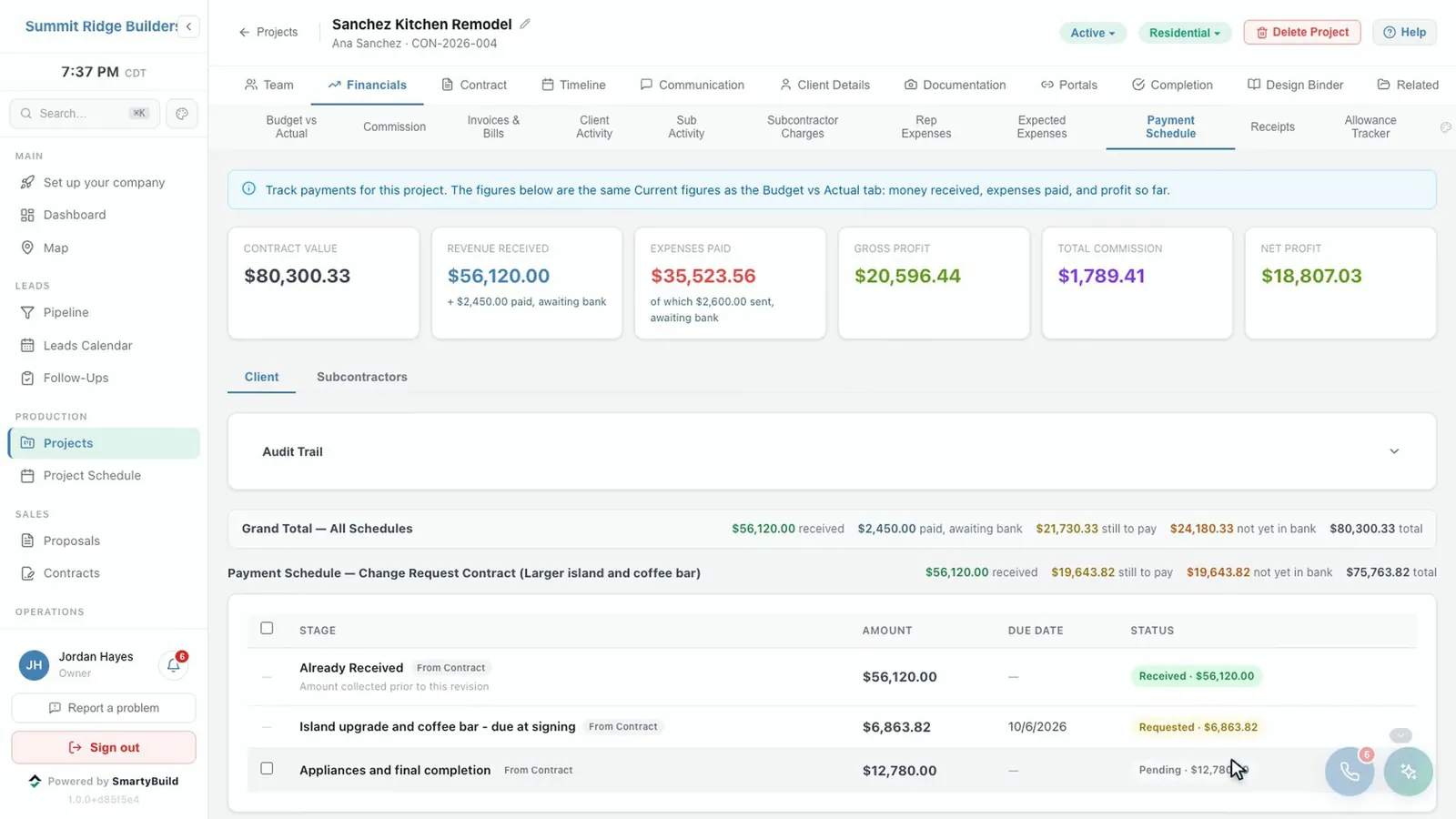1456x819 pixels.
Task: Go back to Projects list
Action: pyautogui.click(x=268, y=32)
